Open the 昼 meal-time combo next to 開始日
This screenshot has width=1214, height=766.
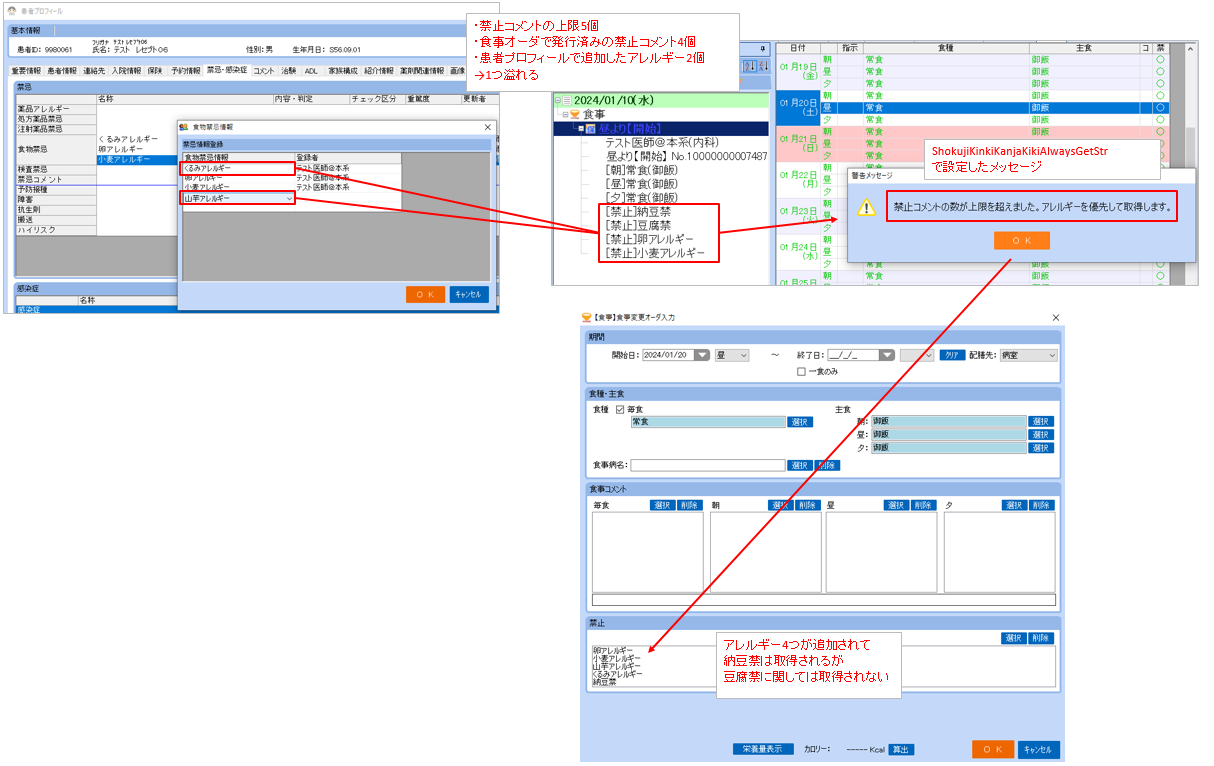pos(730,355)
